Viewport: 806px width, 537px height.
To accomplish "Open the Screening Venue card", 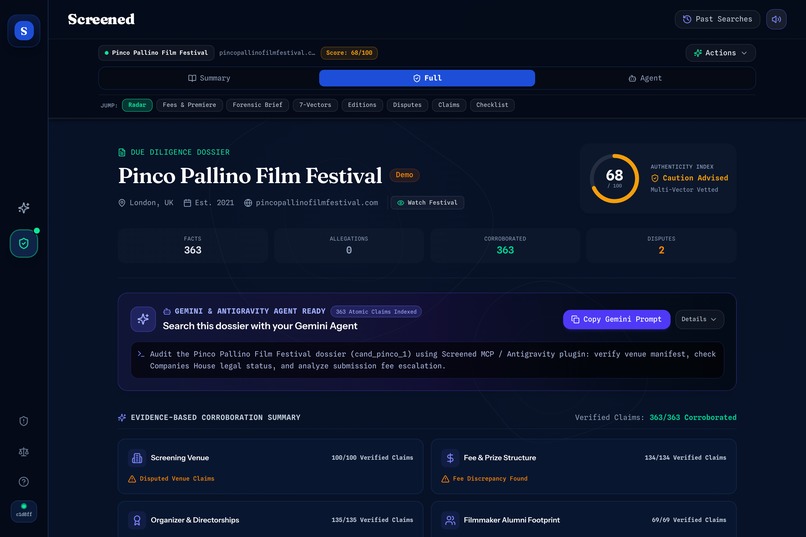I will coord(270,467).
